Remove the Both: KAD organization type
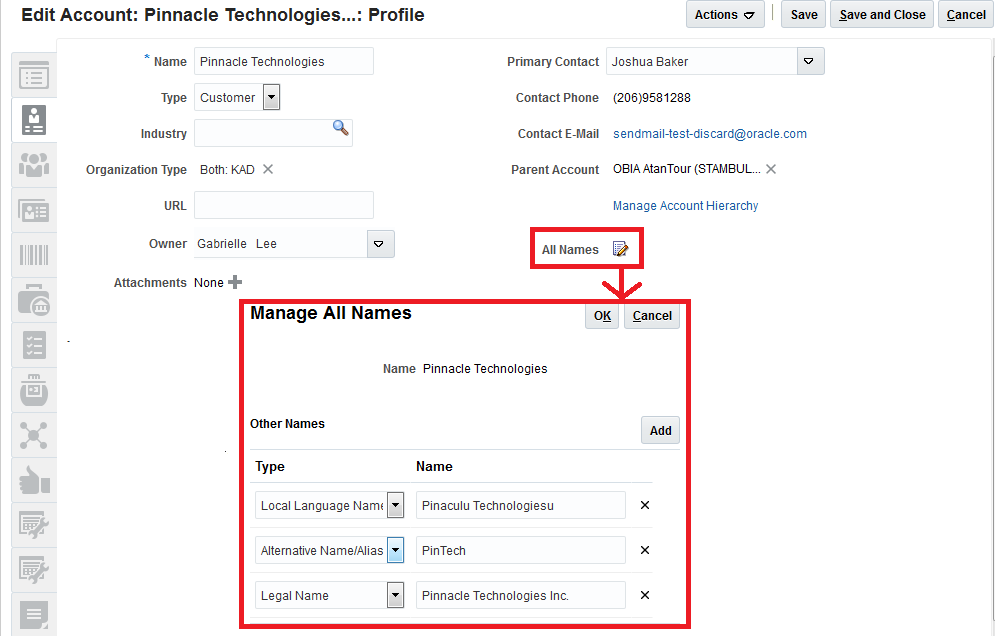 [268, 169]
